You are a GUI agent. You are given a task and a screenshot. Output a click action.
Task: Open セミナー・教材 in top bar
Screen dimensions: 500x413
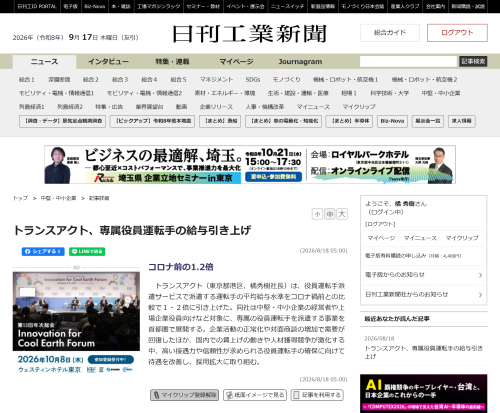pos(203,6)
